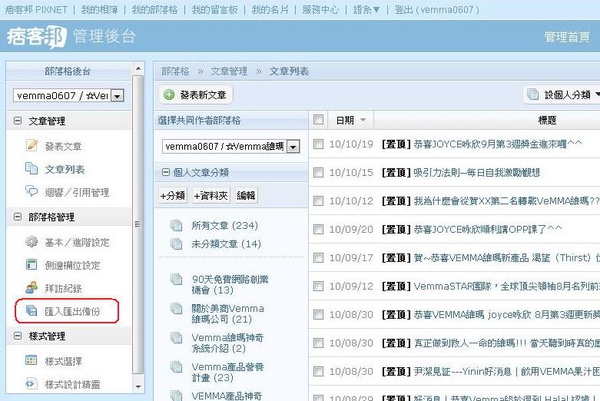This screenshot has height=401, width=600.
Task: Click the sidebar scrollbar down arrow
Action: point(139,386)
